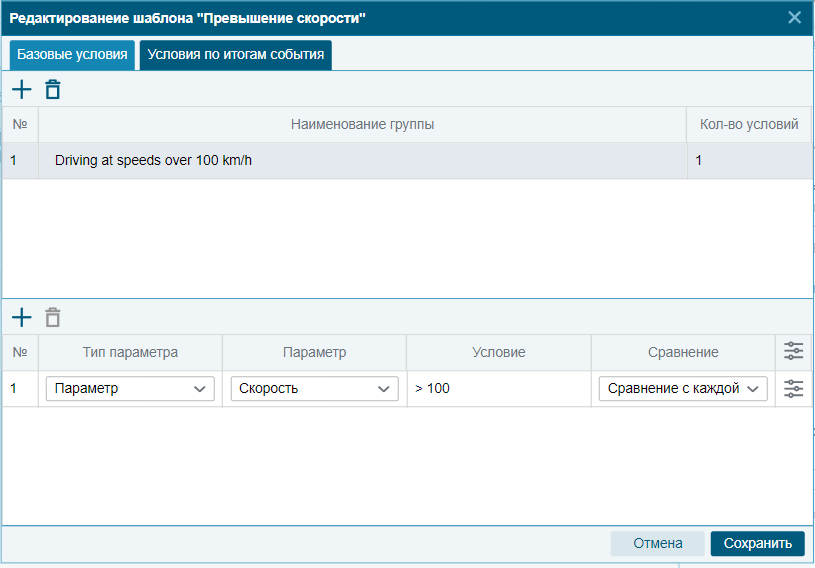Delete the selected group via the upper trash icon
Image resolution: width=815 pixels, height=568 pixels.
click(x=53, y=90)
